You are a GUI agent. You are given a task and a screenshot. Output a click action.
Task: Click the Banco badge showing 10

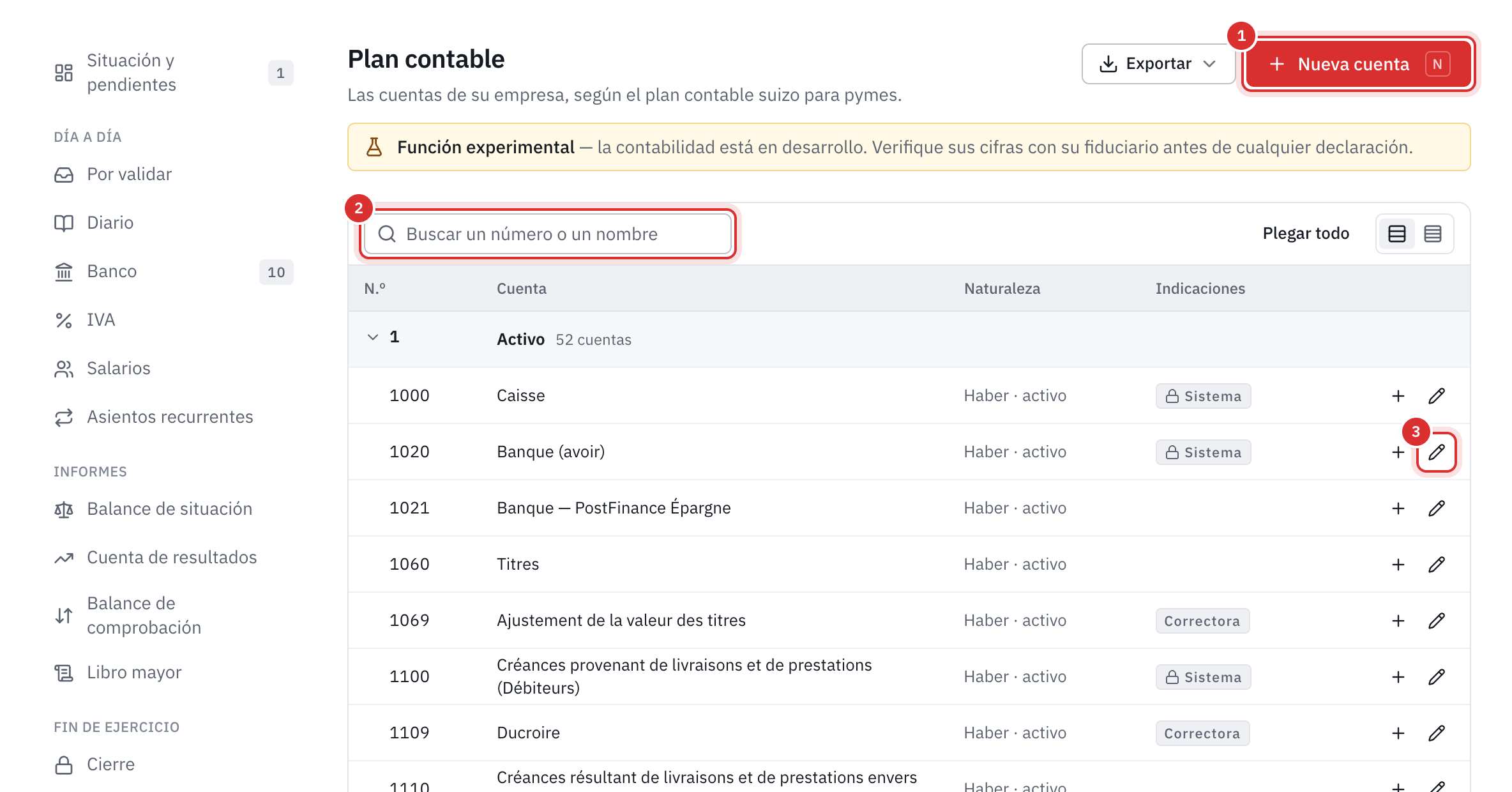[x=276, y=272]
